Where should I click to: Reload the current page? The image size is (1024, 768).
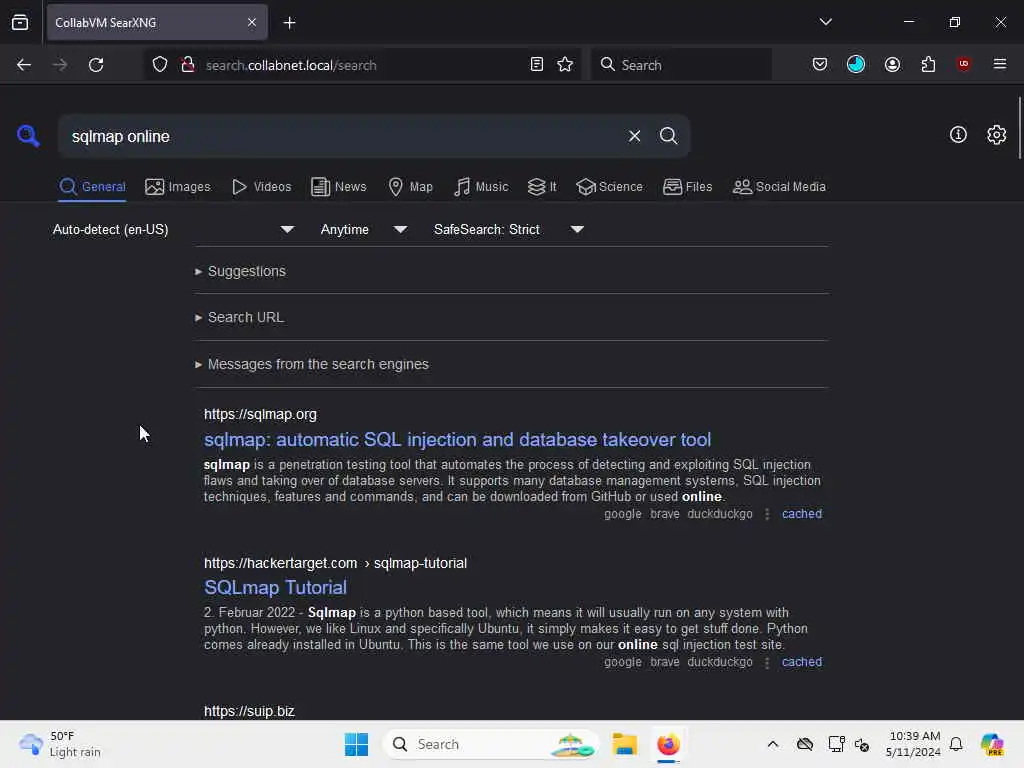pyautogui.click(x=96, y=65)
